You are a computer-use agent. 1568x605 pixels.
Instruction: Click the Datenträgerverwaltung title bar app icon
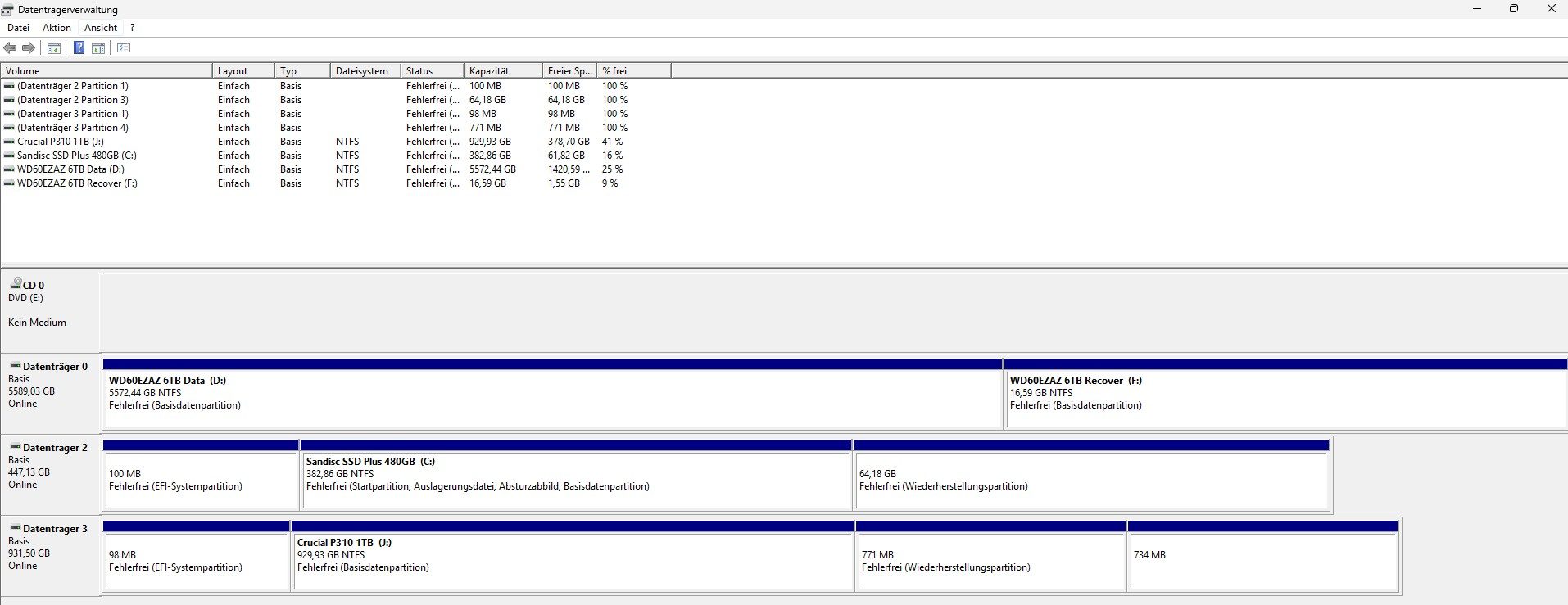pos(8,10)
